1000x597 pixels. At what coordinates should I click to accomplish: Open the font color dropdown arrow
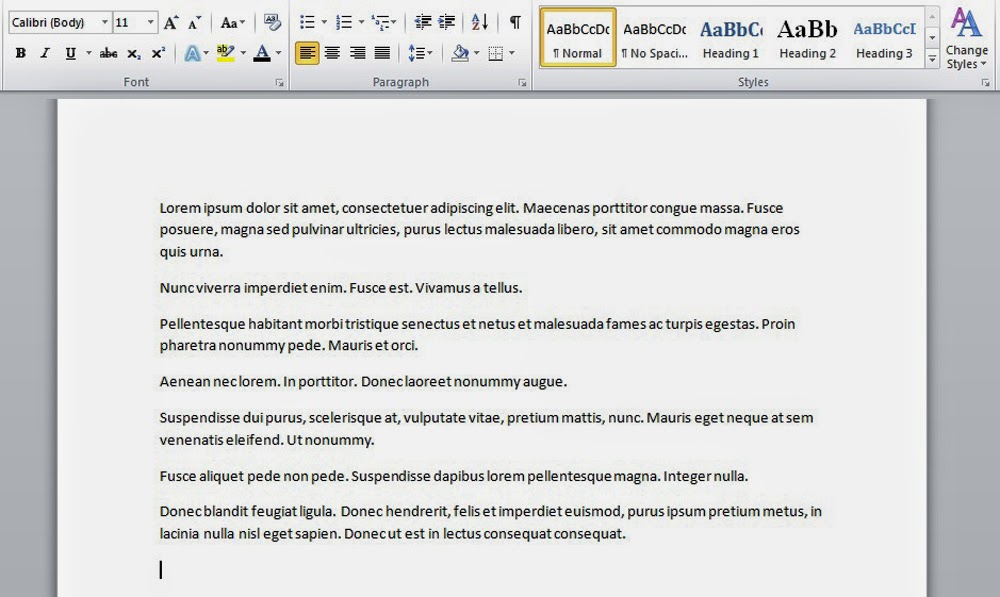(278, 53)
